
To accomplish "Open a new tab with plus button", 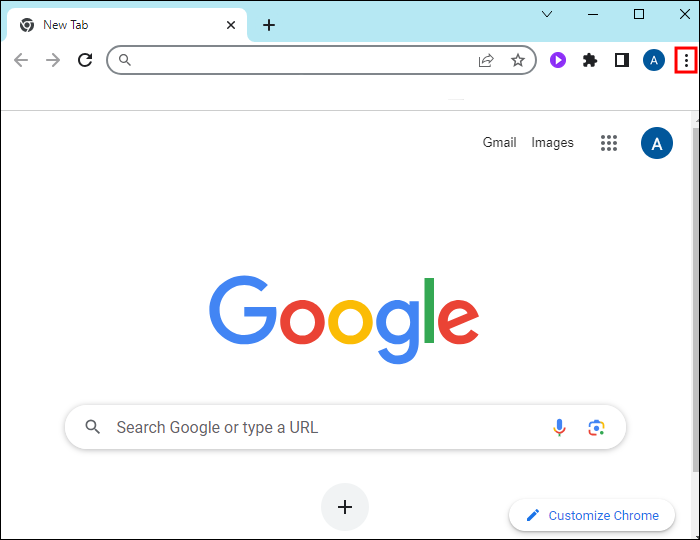I will pos(269,25).
